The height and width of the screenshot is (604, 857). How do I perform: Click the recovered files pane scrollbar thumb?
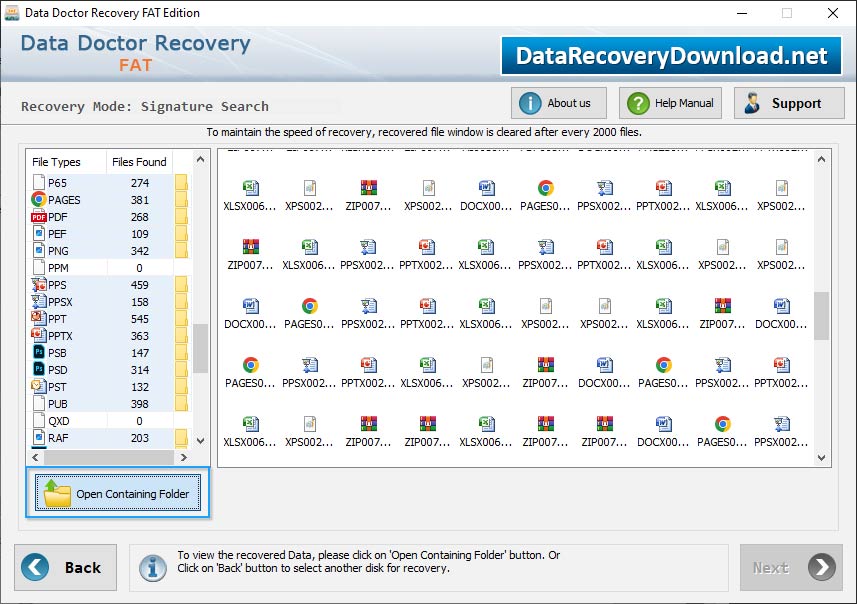point(821,316)
